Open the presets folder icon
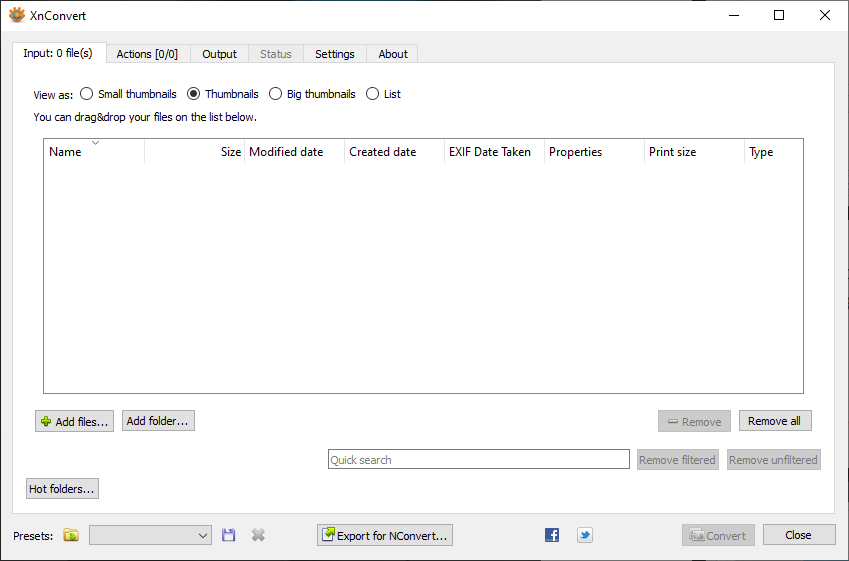 click(71, 536)
